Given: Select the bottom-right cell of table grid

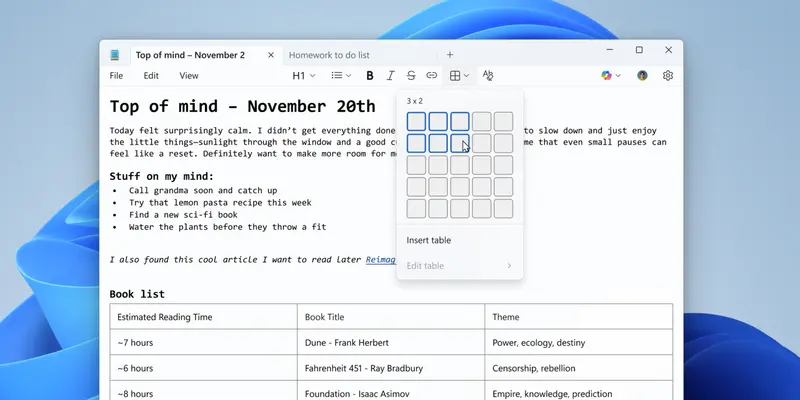Looking at the screenshot, I should (x=503, y=209).
